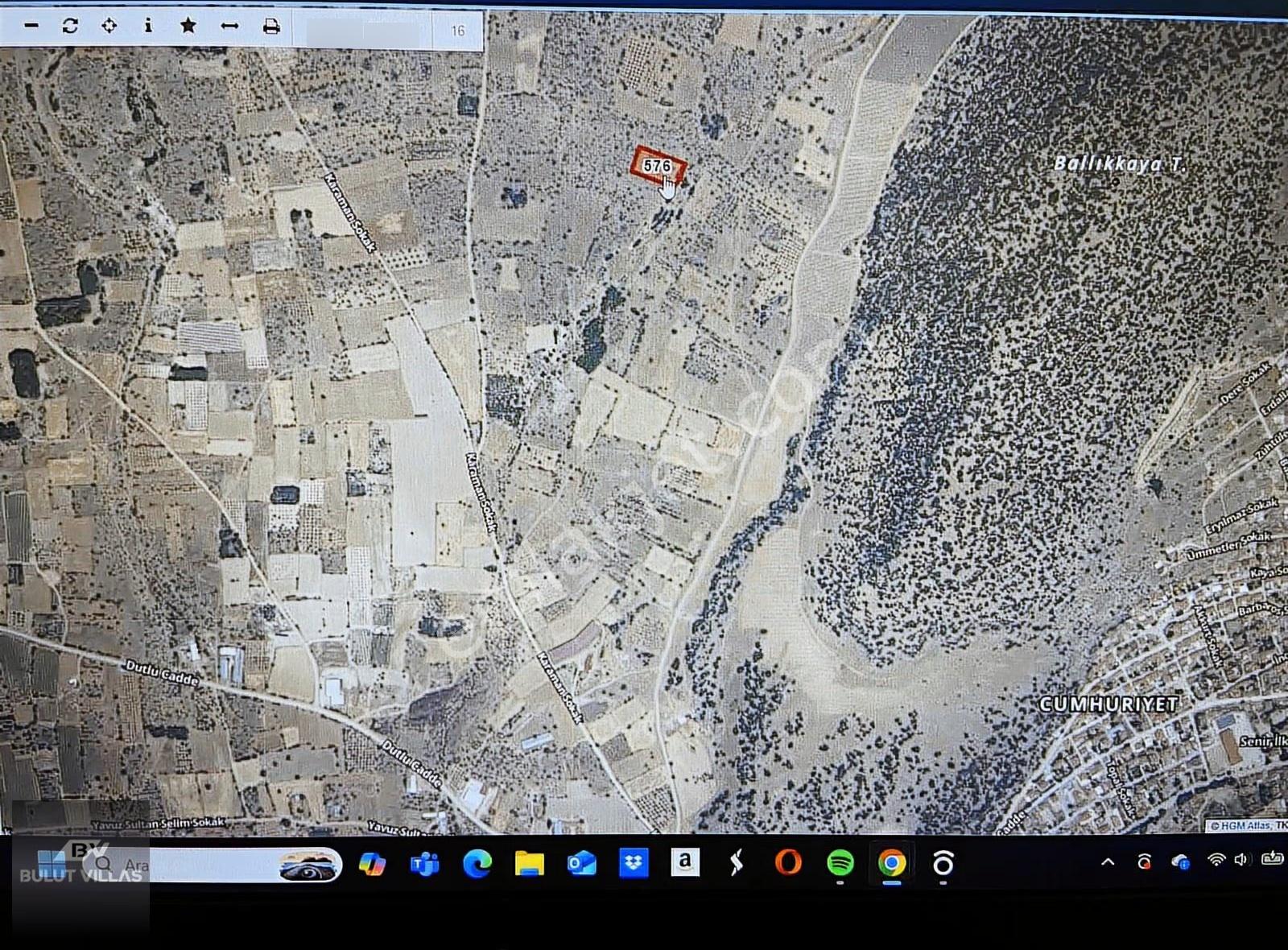Select the distance measure arrow tool
Viewport: 1288px width, 950px height.
coord(229,27)
